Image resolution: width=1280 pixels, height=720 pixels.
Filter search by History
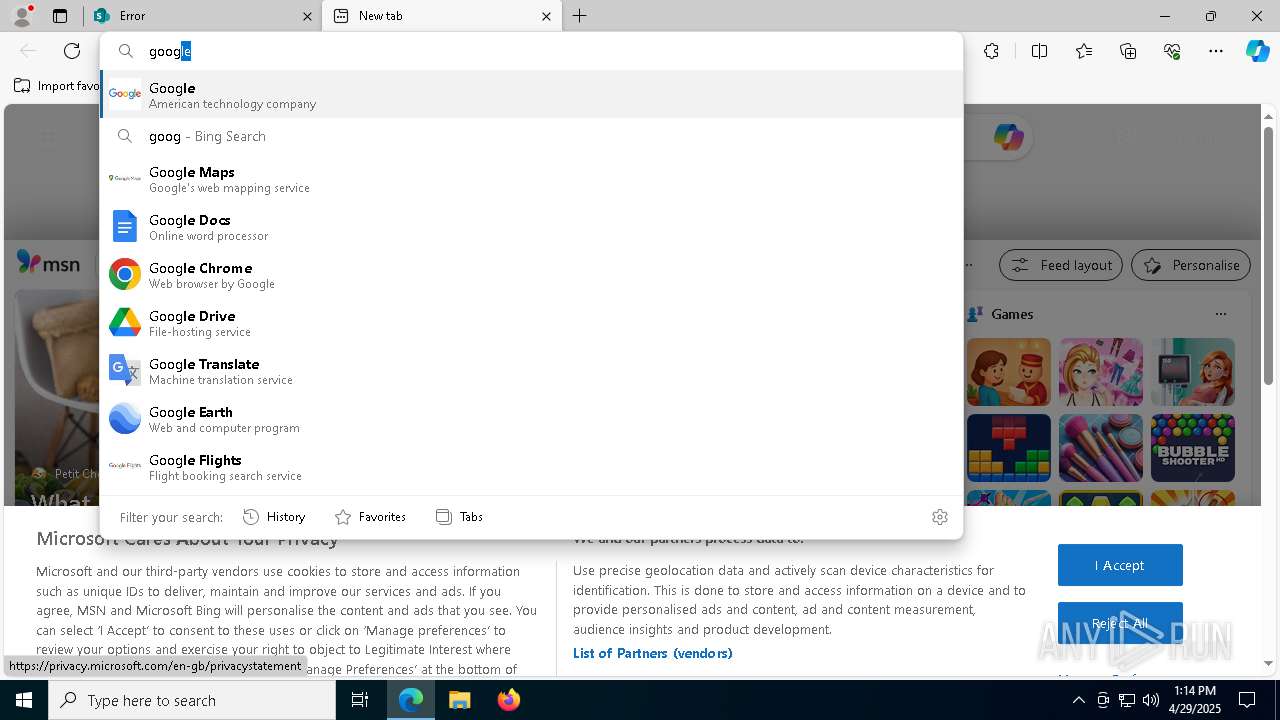[274, 517]
